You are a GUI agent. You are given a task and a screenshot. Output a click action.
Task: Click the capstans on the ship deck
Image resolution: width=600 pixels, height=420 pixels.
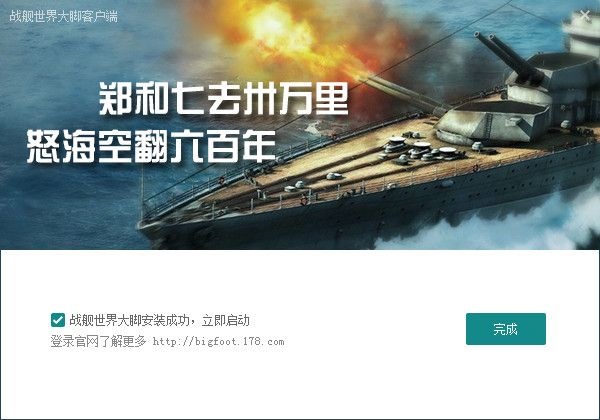coord(421,148)
